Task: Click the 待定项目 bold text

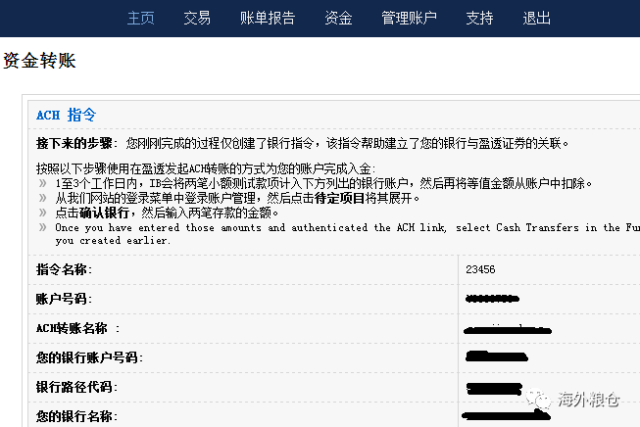Action: point(340,198)
